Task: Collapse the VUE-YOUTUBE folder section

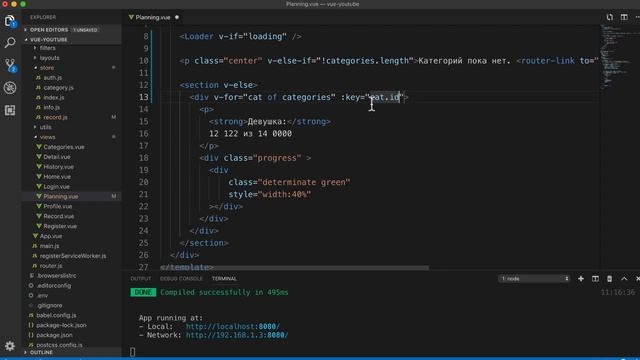Action: pos(71,40)
